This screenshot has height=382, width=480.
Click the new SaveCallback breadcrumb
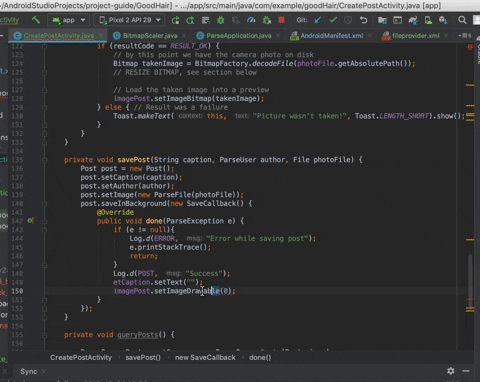point(205,357)
